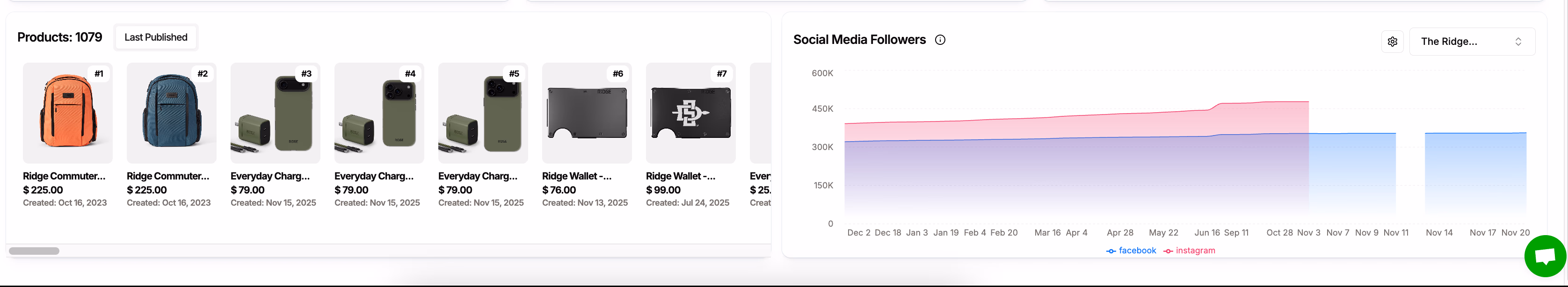Viewport: 1568px width, 287px height.
Task: Click the first Ridge Commuter product title
Action: pos(63,176)
